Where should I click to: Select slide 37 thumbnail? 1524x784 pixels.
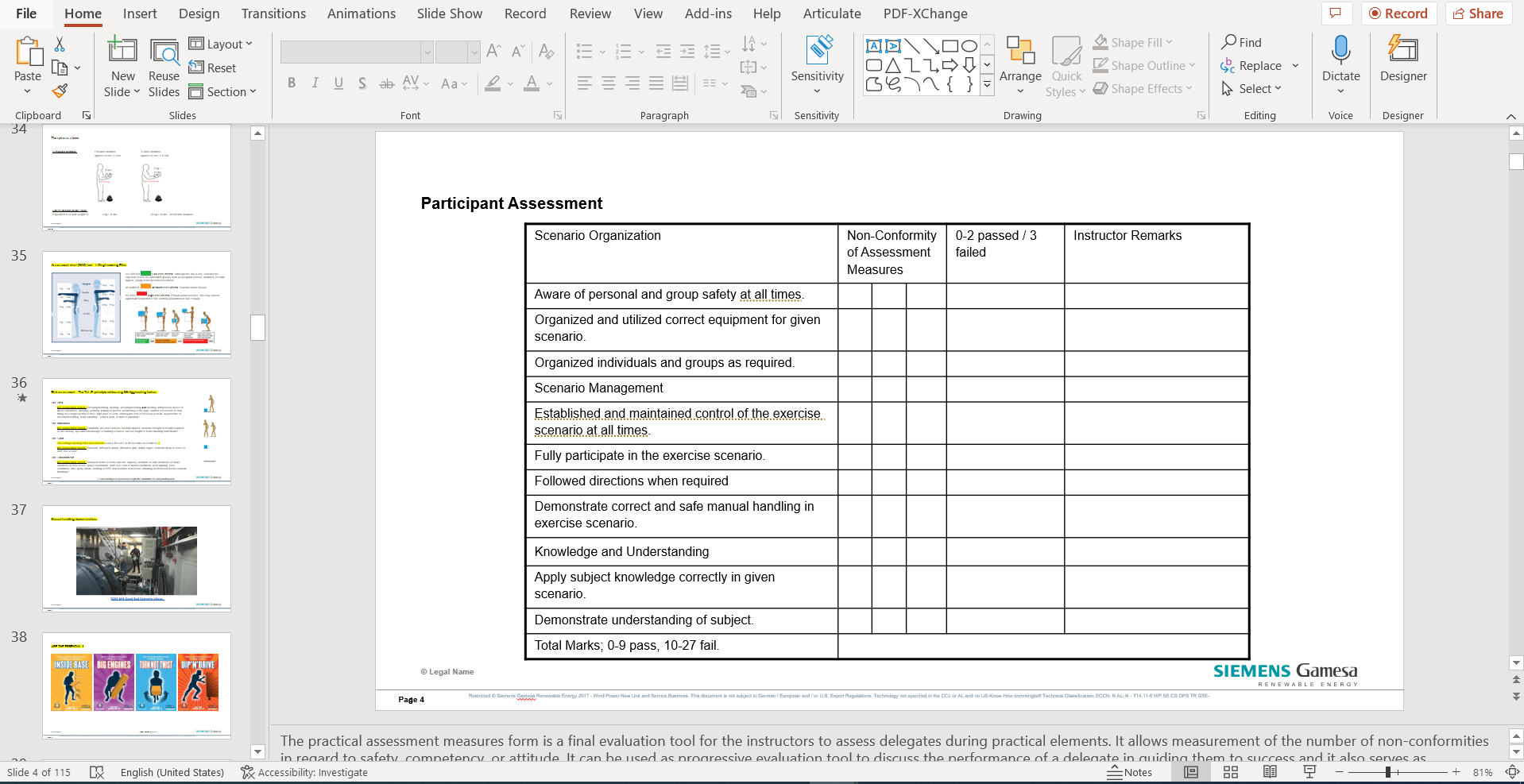137,558
